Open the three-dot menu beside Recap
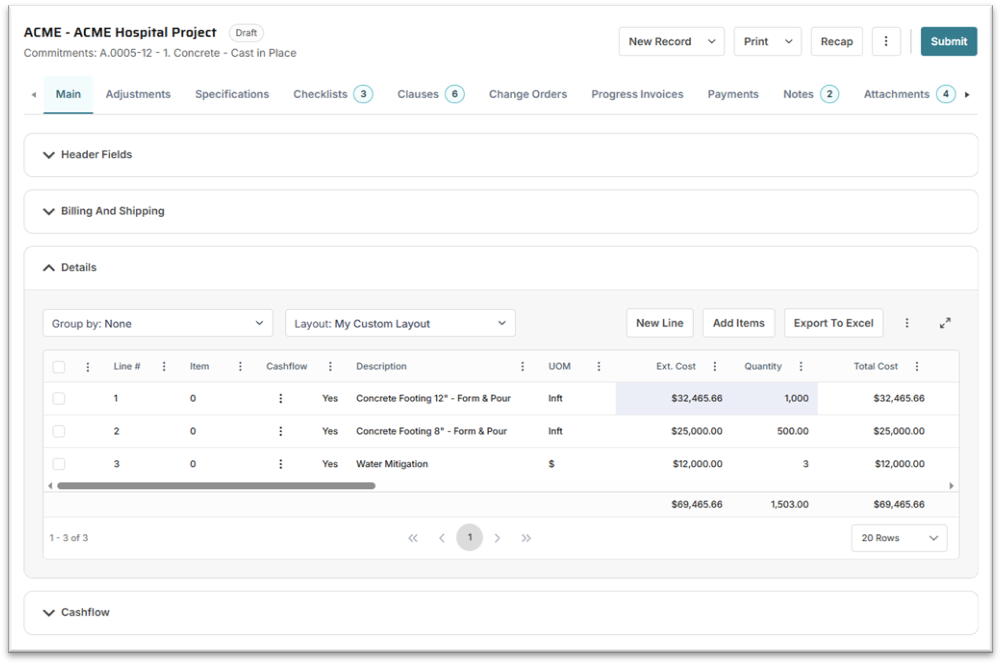1003x665 pixels. [886, 41]
